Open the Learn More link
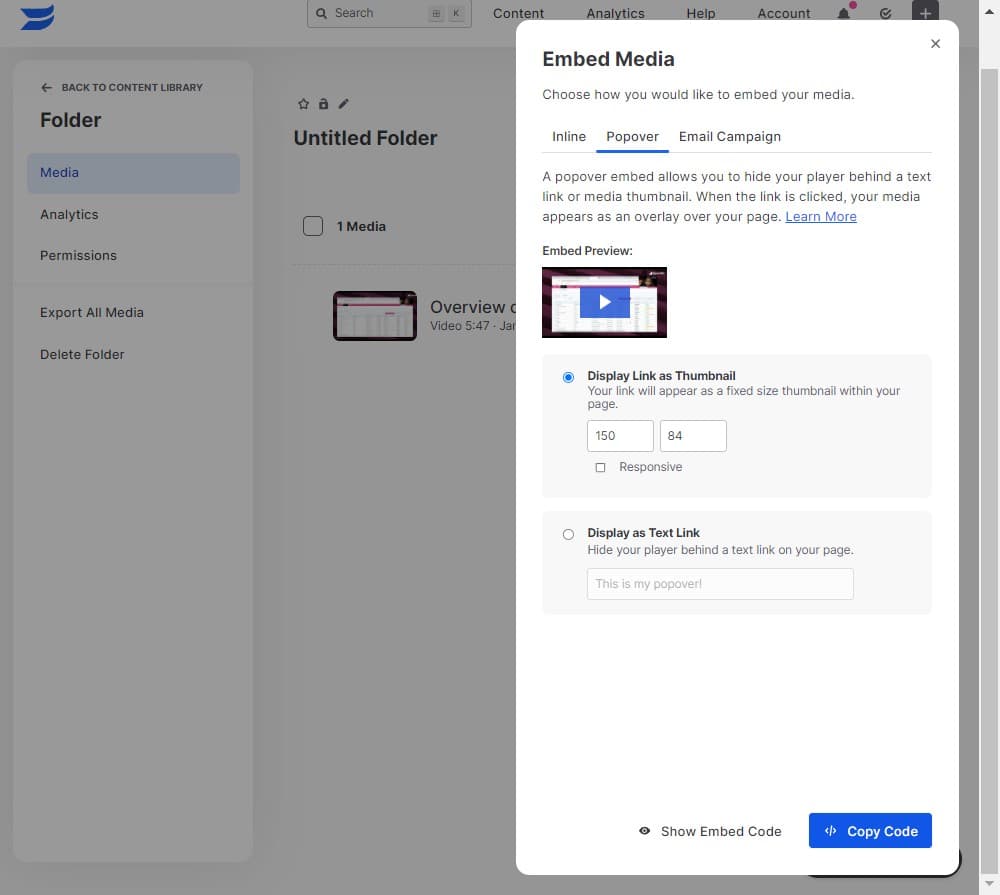Viewport: 1000px width, 895px height. pyautogui.click(x=820, y=216)
